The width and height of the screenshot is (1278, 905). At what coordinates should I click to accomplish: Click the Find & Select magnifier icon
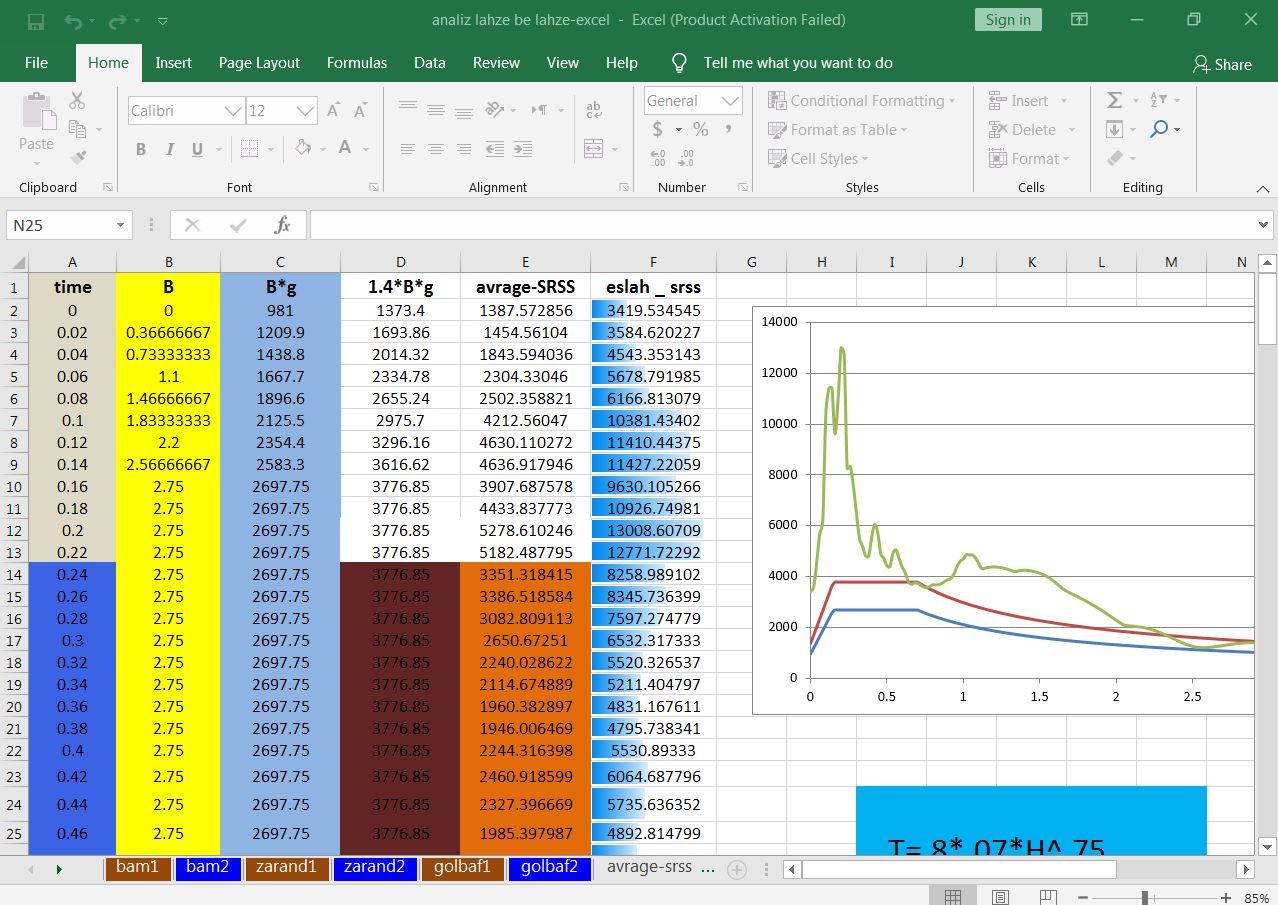1159,129
